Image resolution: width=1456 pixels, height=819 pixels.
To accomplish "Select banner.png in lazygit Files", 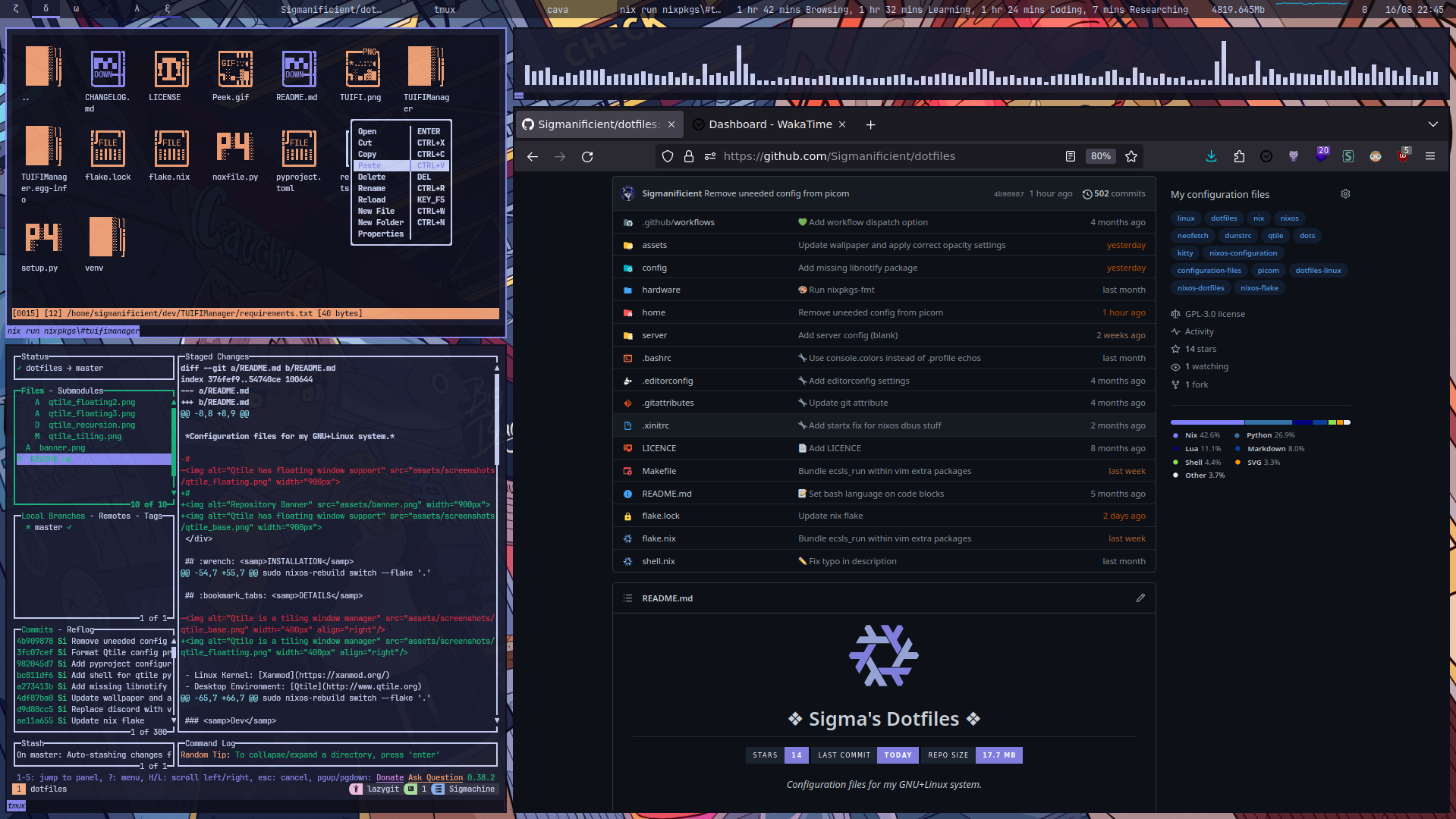I will click(62, 448).
